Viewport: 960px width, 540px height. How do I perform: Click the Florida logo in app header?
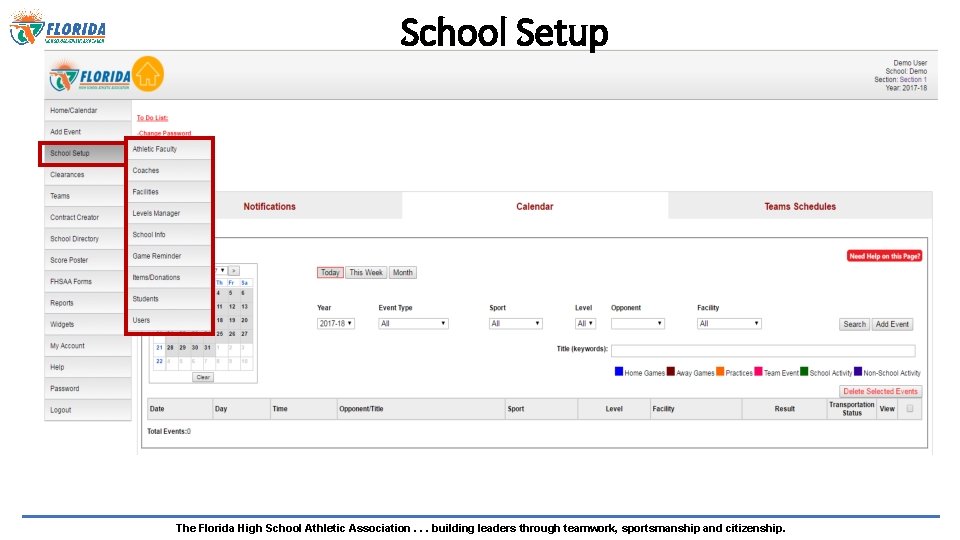tap(89, 76)
